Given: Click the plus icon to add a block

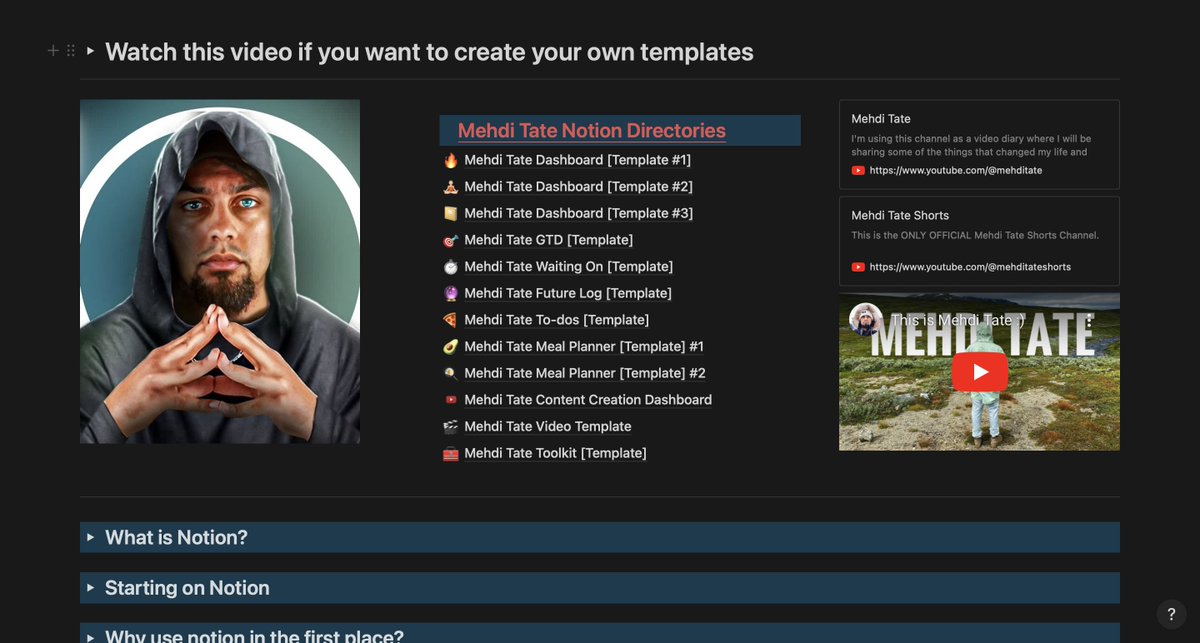Looking at the screenshot, I should [53, 51].
